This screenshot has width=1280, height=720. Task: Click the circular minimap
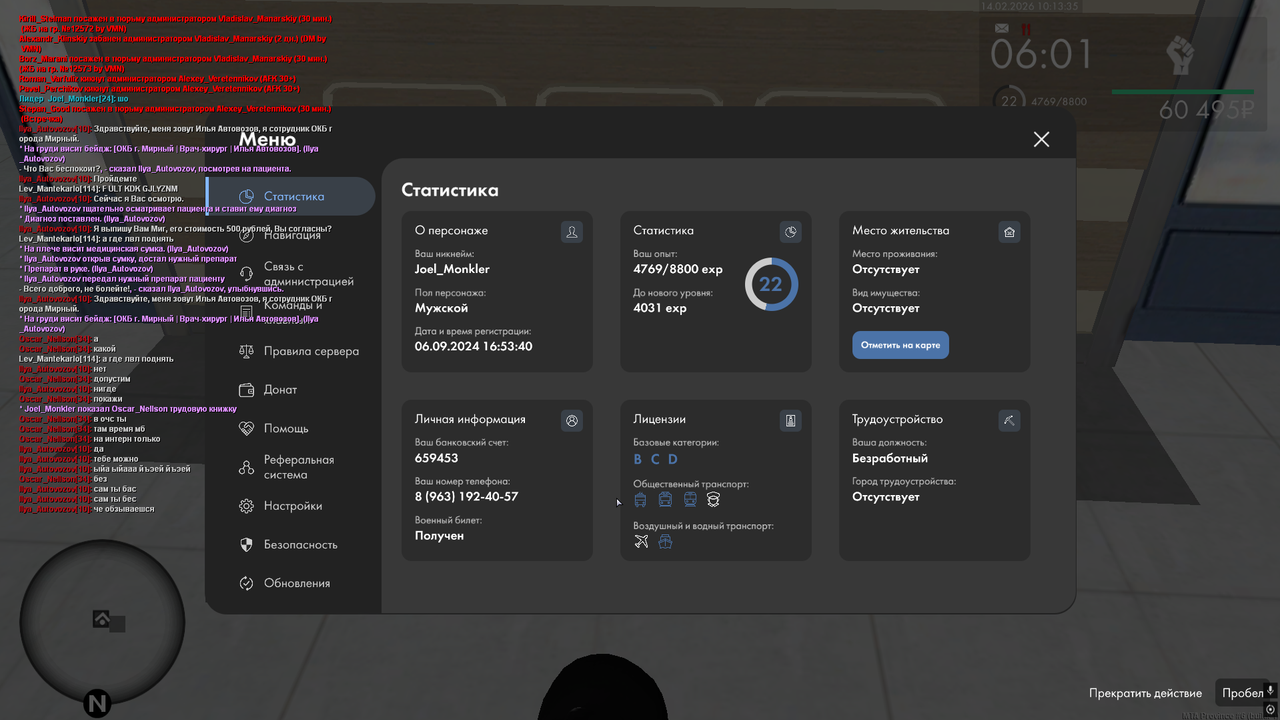pos(102,623)
